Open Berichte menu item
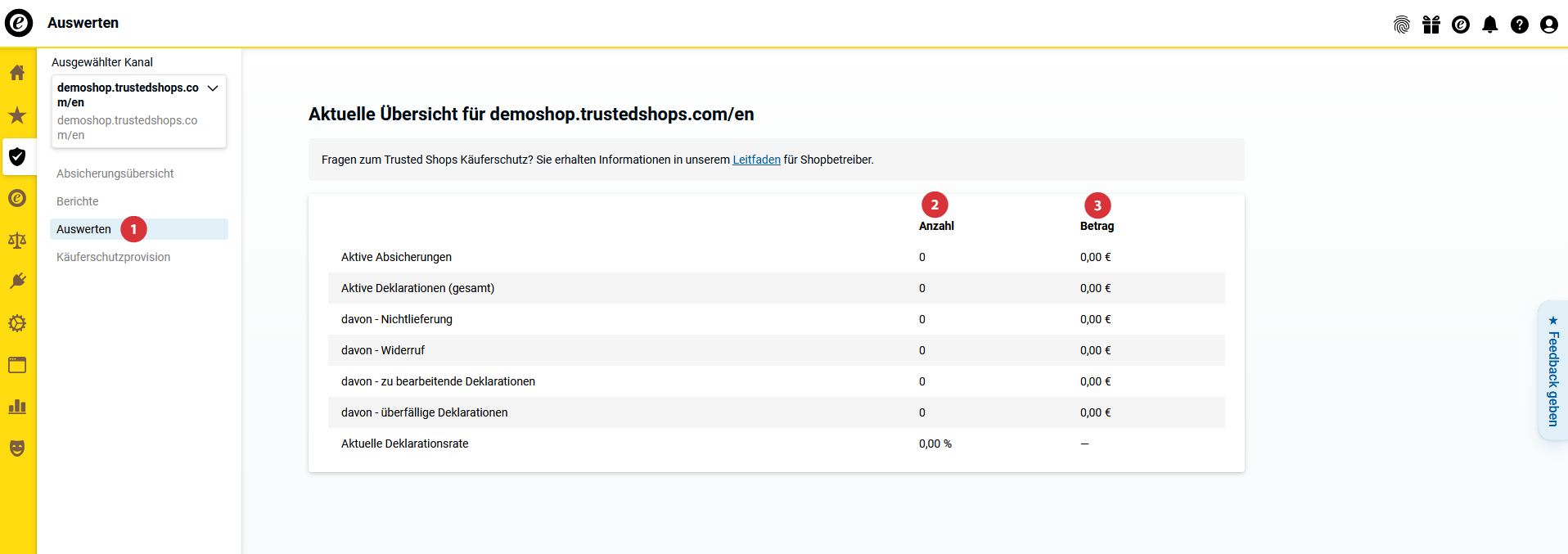This screenshot has height=554, width=1568. (78, 201)
